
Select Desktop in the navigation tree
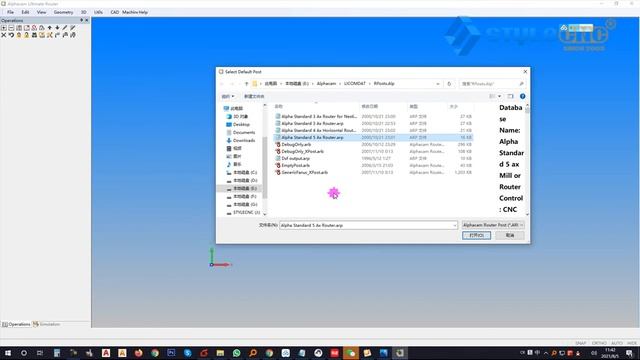241,124
